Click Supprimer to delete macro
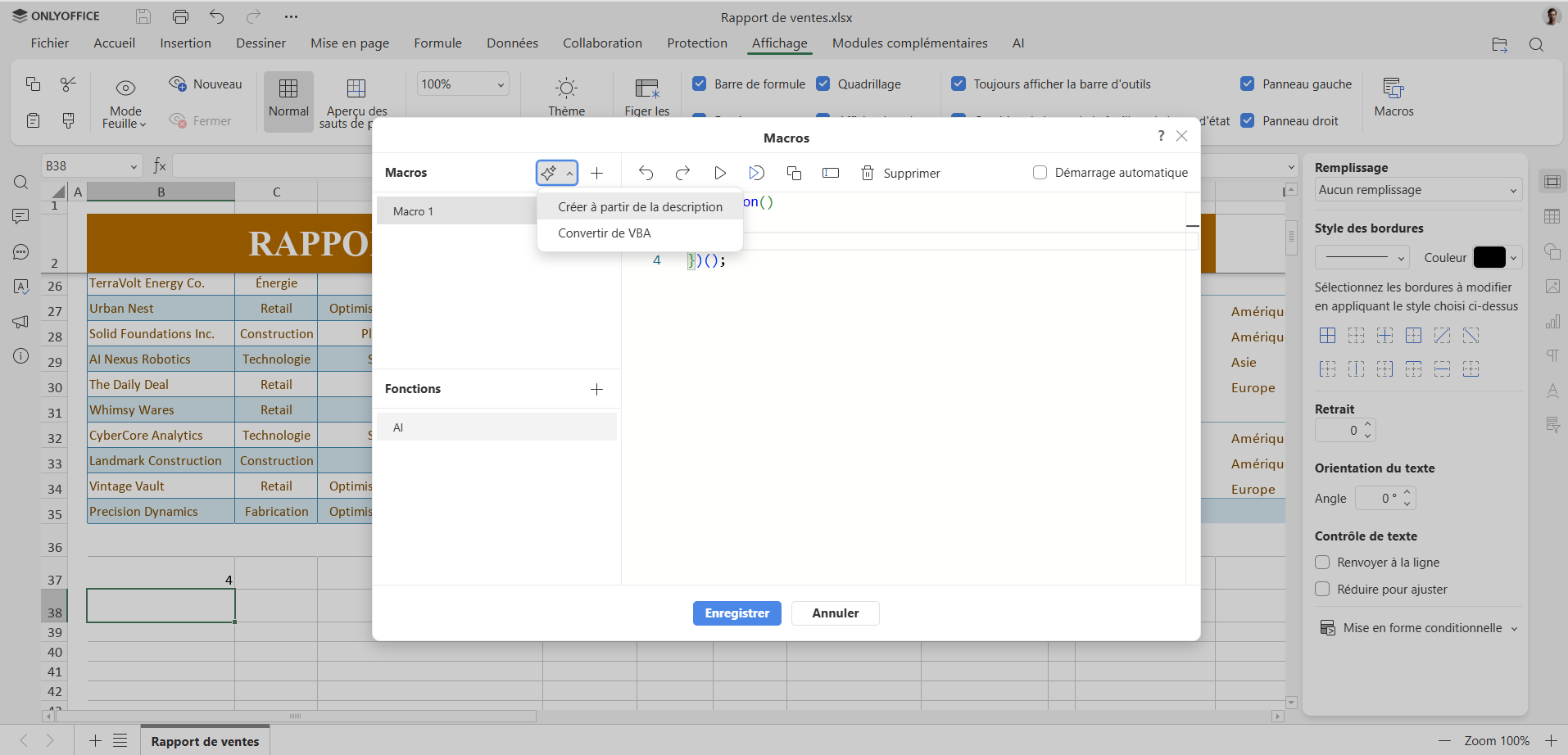The width and height of the screenshot is (1568, 755). click(x=900, y=173)
